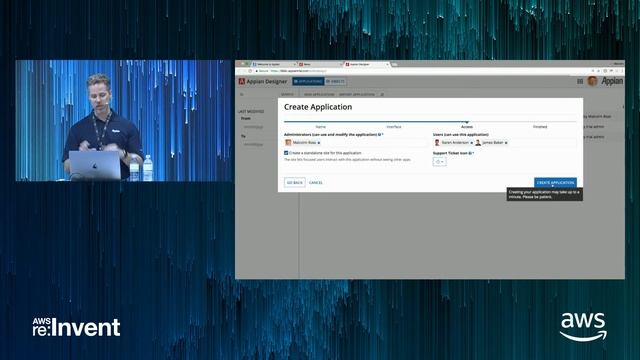The height and width of the screenshot is (360, 640).
Task: Select the Finished step in wizard
Action: 540,127
